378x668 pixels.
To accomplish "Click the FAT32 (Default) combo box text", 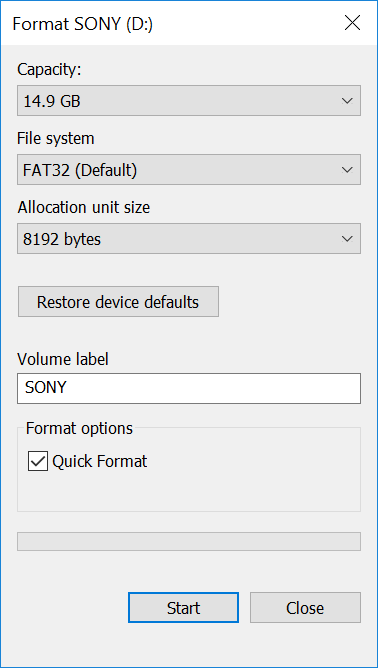I will coord(80,170).
